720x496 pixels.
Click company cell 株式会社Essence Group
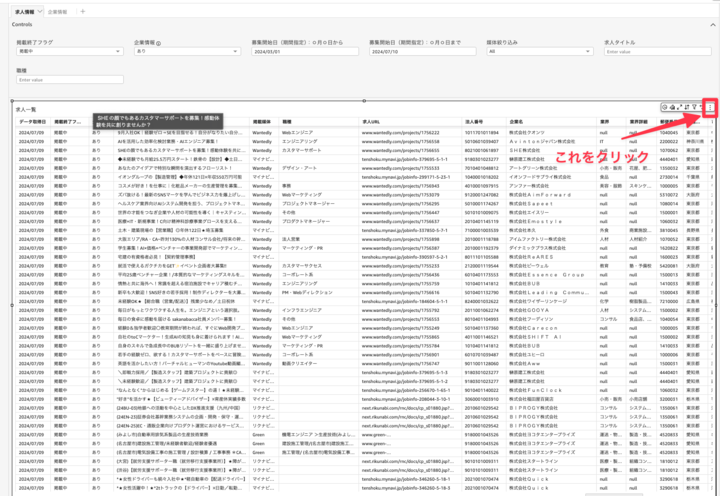546,275
